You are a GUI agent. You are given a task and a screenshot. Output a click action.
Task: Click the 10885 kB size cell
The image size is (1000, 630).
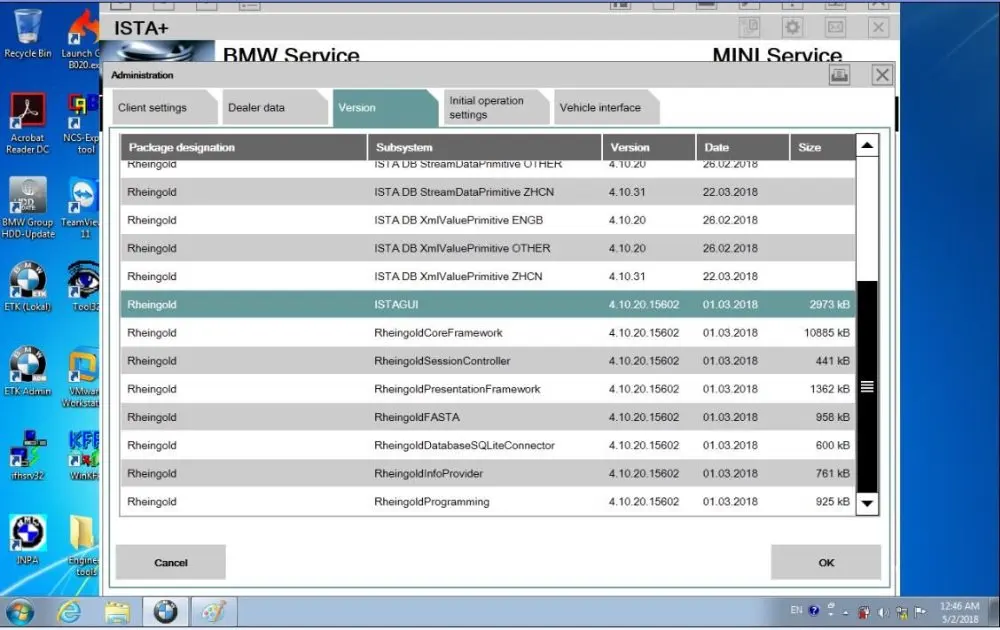(827, 332)
